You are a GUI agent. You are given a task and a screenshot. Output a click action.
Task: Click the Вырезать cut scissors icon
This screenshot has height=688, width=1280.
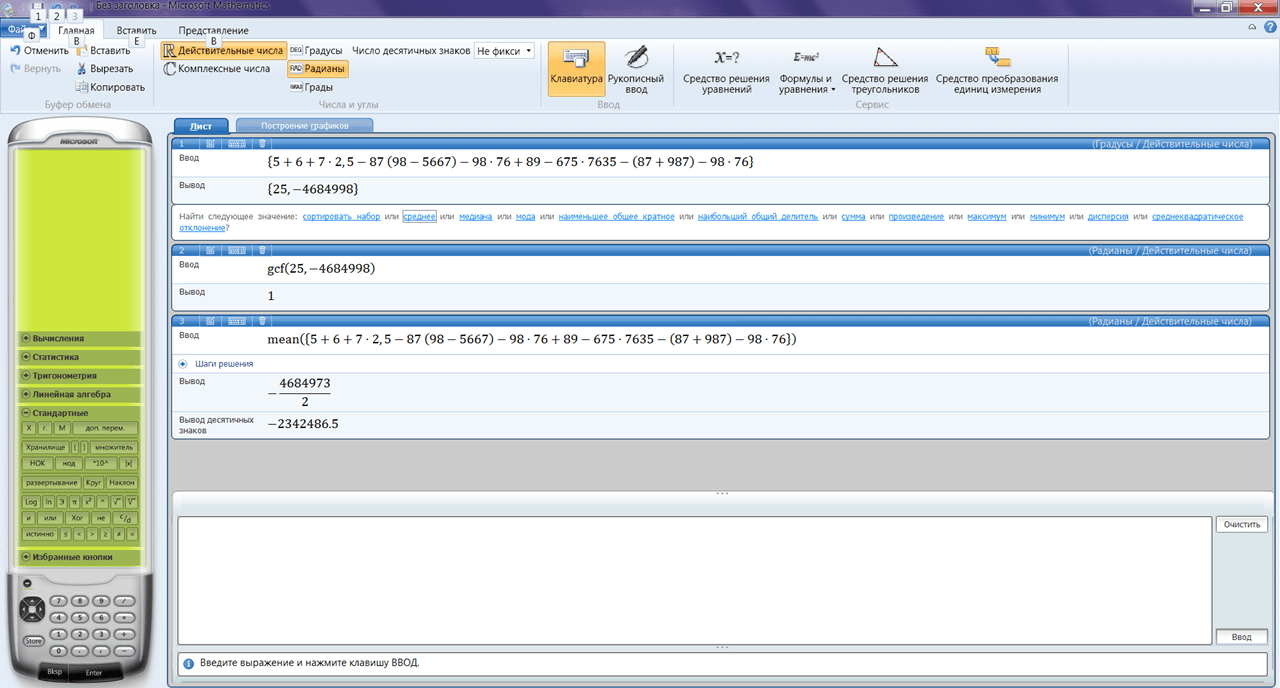coord(82,69)
